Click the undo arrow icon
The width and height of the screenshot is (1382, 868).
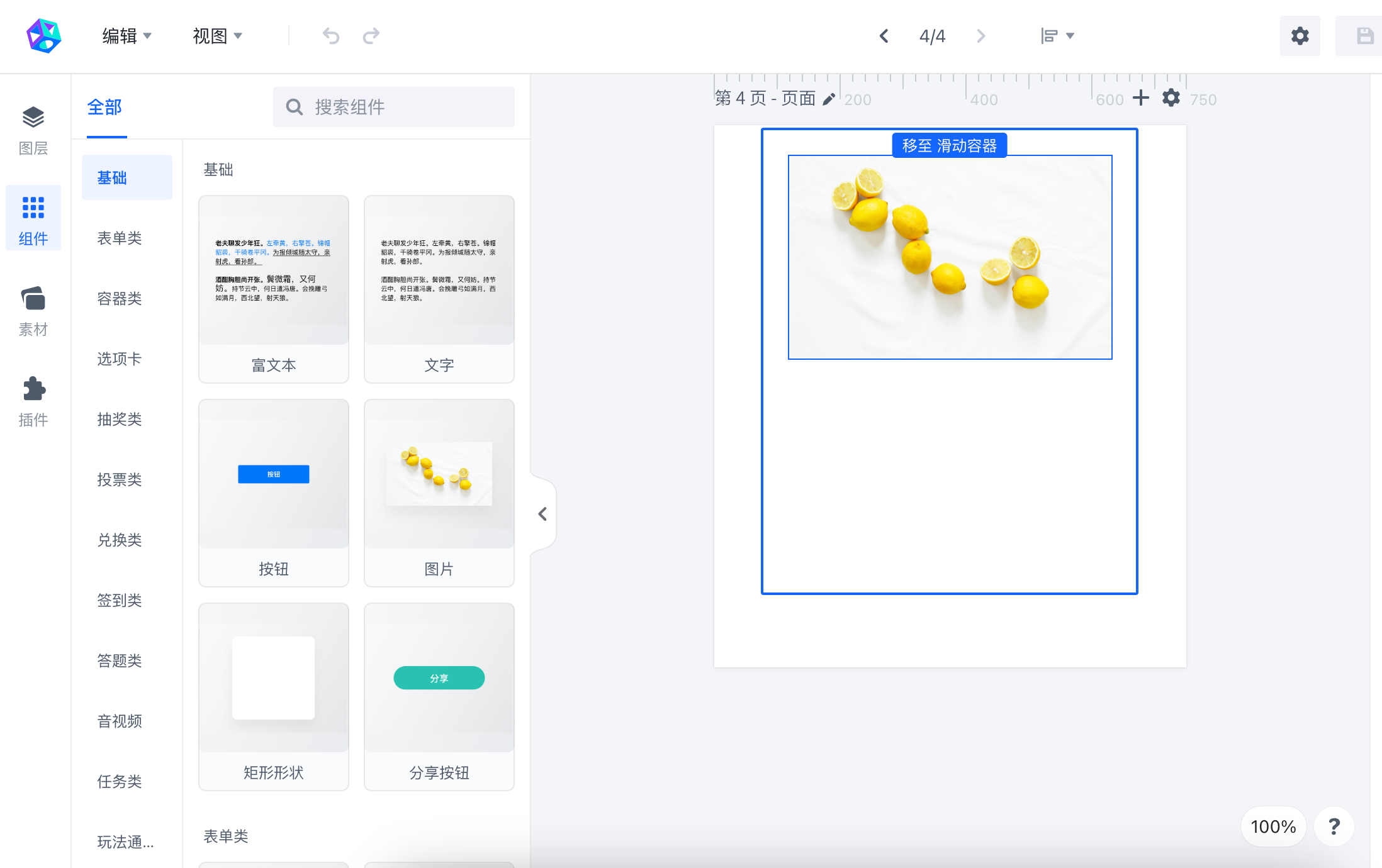coord(331,36)
